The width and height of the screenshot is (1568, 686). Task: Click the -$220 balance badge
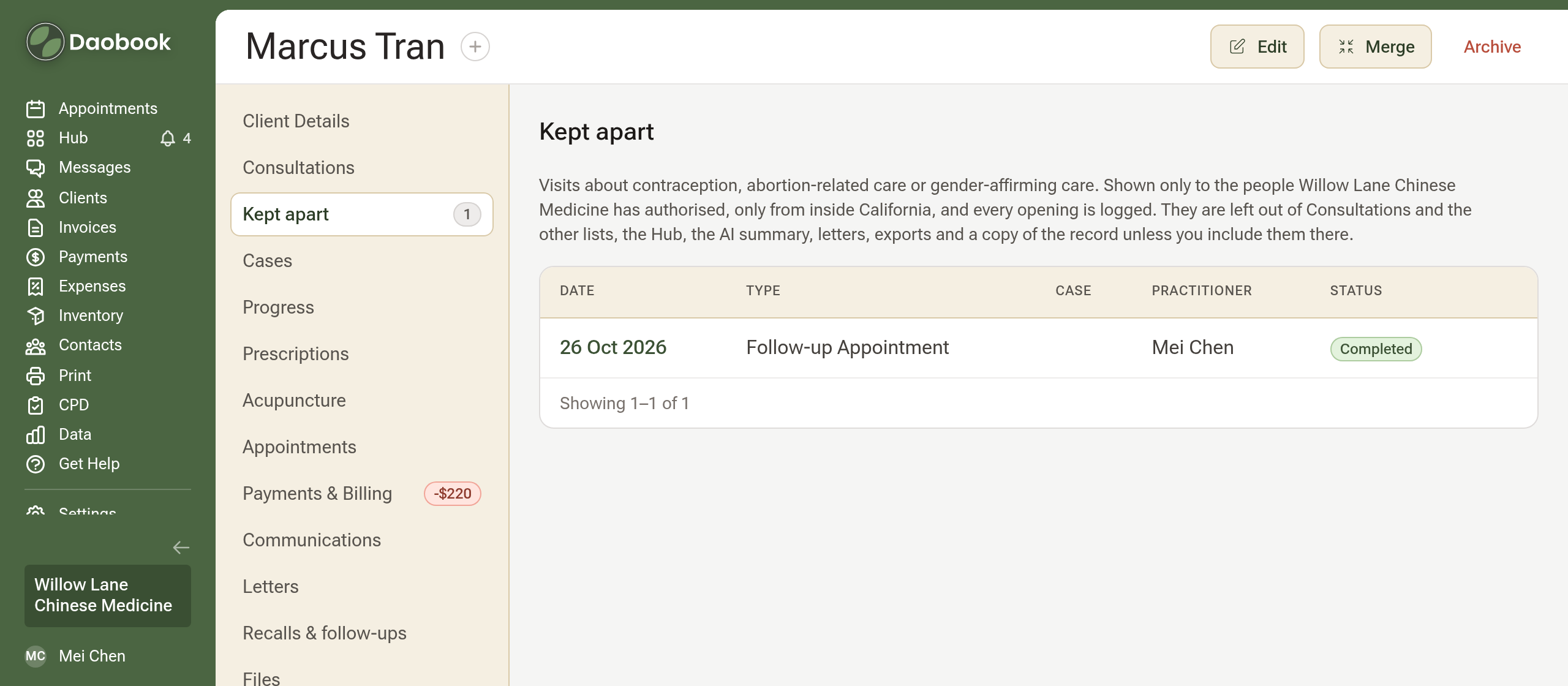click(452, 494)
